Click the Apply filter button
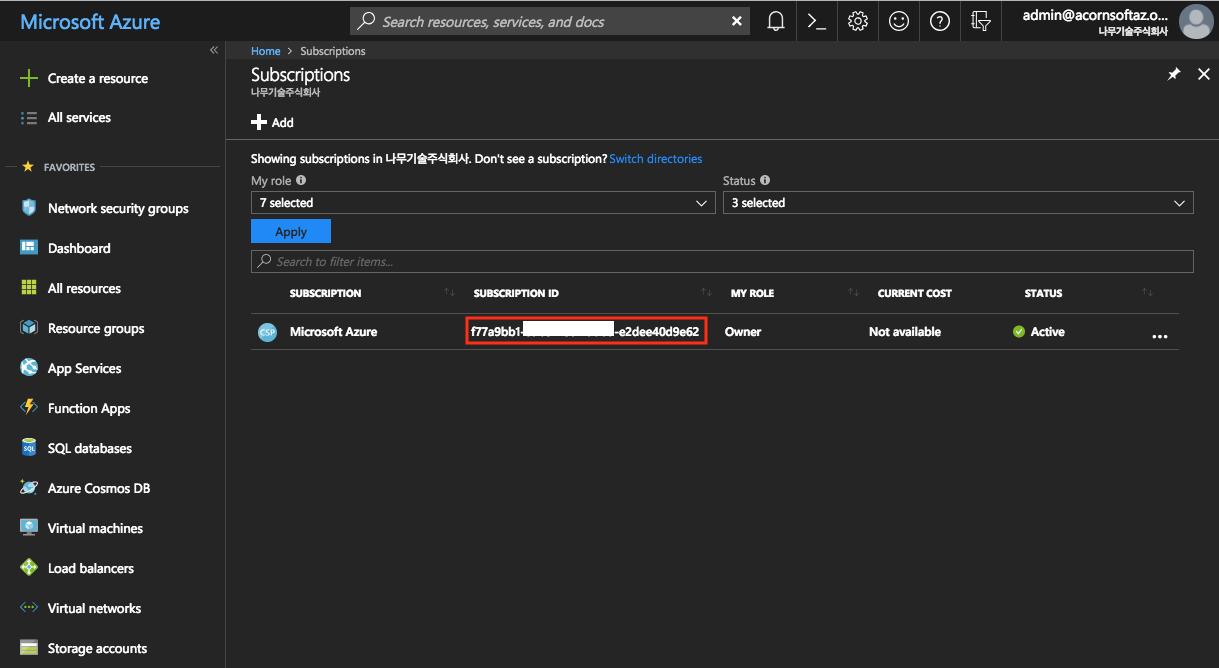The image size is (1219, 668). [290, 232]
